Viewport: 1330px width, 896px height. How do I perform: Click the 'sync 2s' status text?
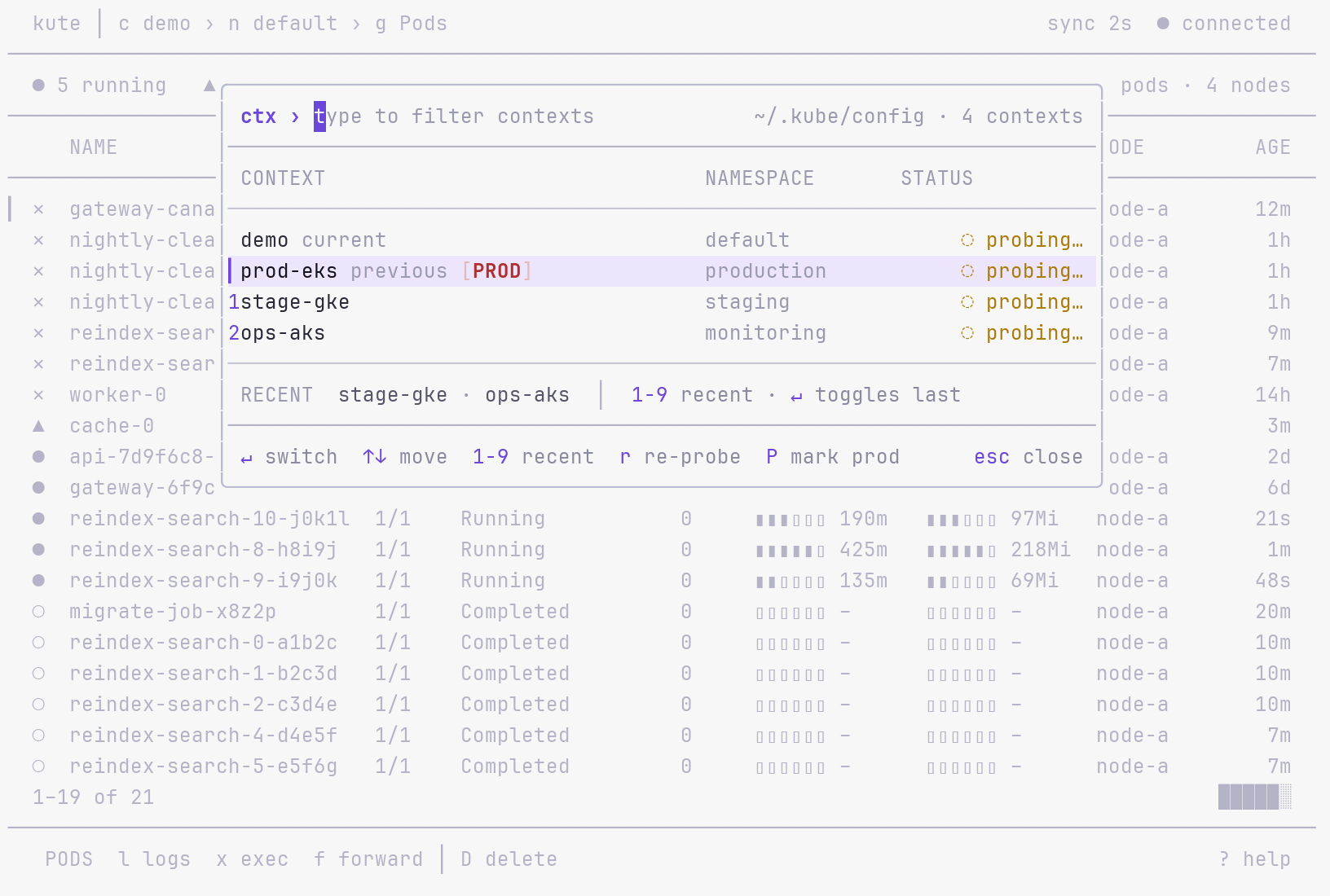pyautogui.click(x=1090, y=24)
